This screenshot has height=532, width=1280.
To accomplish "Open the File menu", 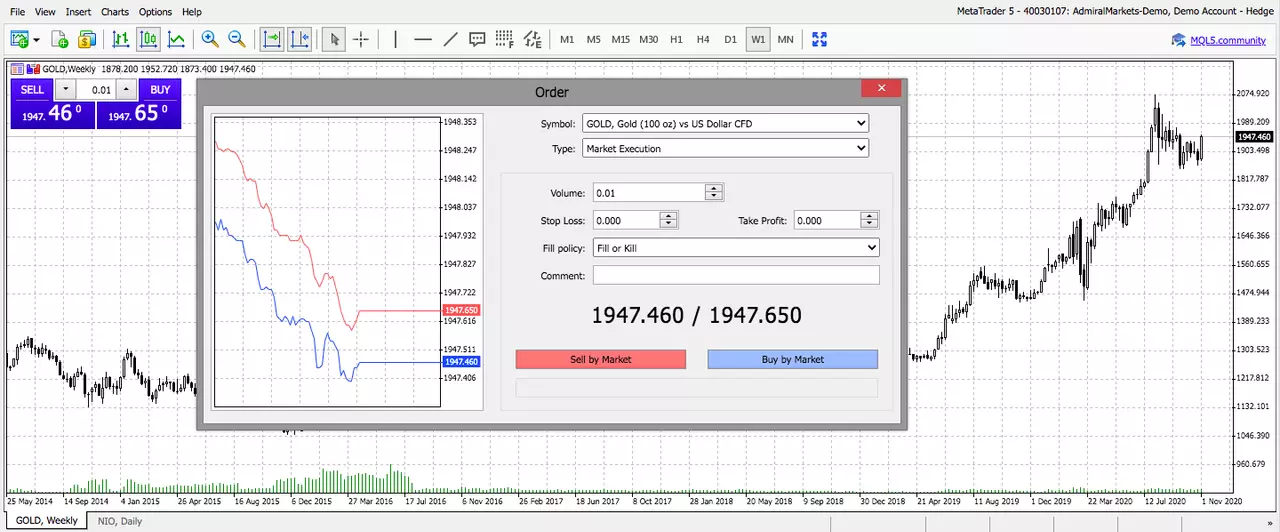I will pyautogui.click(x=17, y=12).
